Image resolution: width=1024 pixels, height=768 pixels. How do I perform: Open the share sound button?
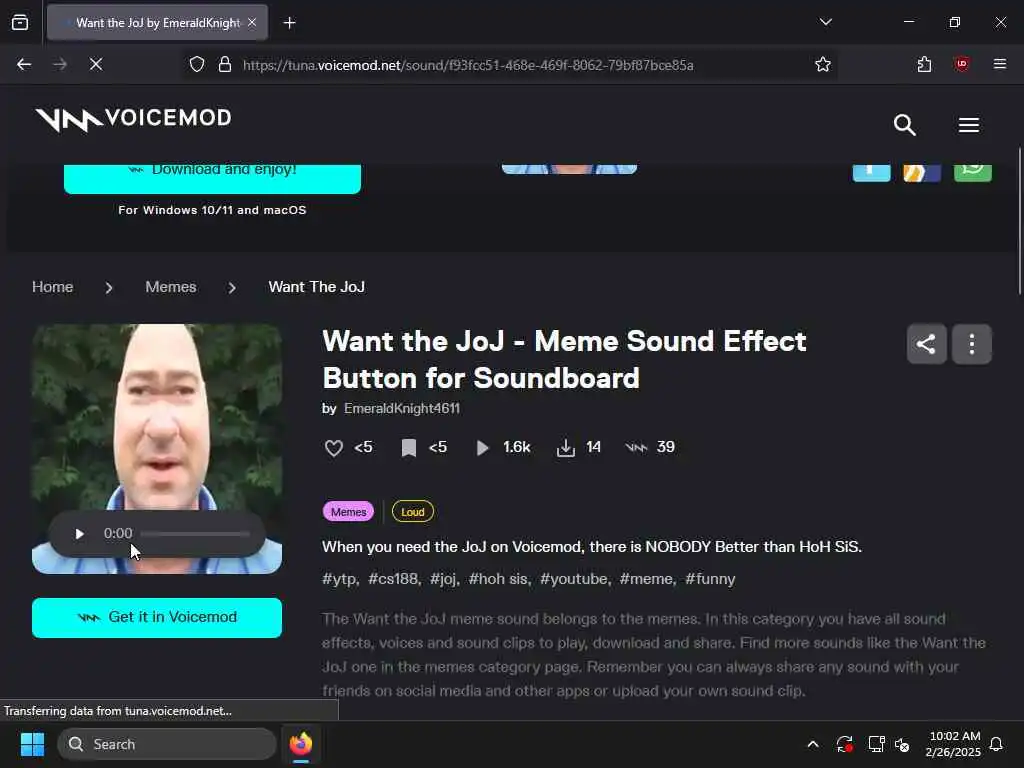[x=926, y=344]
